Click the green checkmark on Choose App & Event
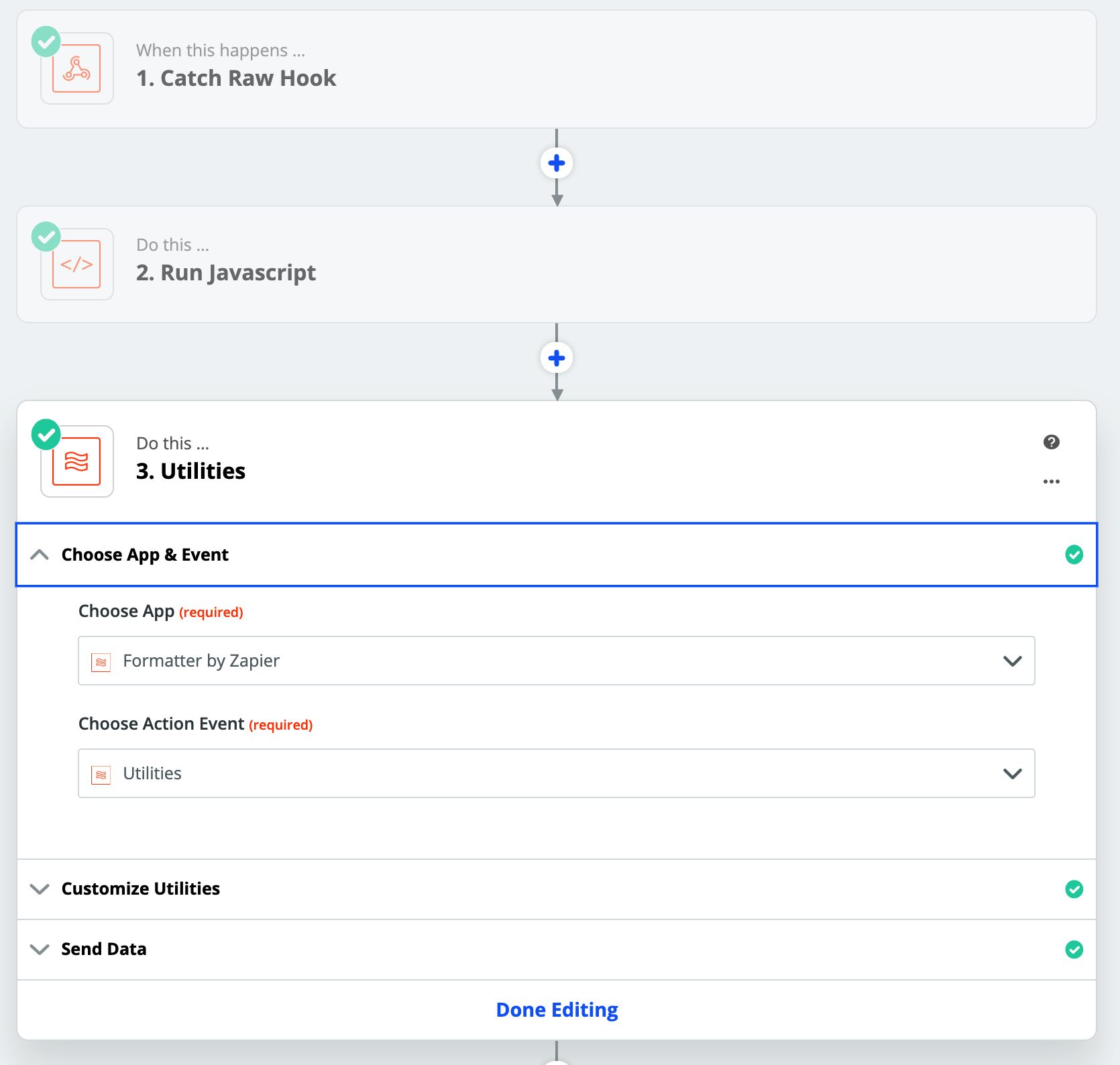Image resolution: width=1120 pixels, height=1065 pixels. [1074, 555]
